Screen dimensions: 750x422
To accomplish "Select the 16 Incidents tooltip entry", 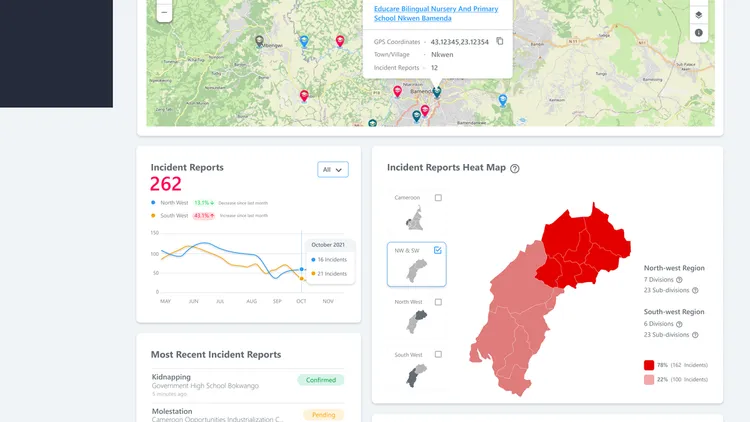I will point(329,260).
